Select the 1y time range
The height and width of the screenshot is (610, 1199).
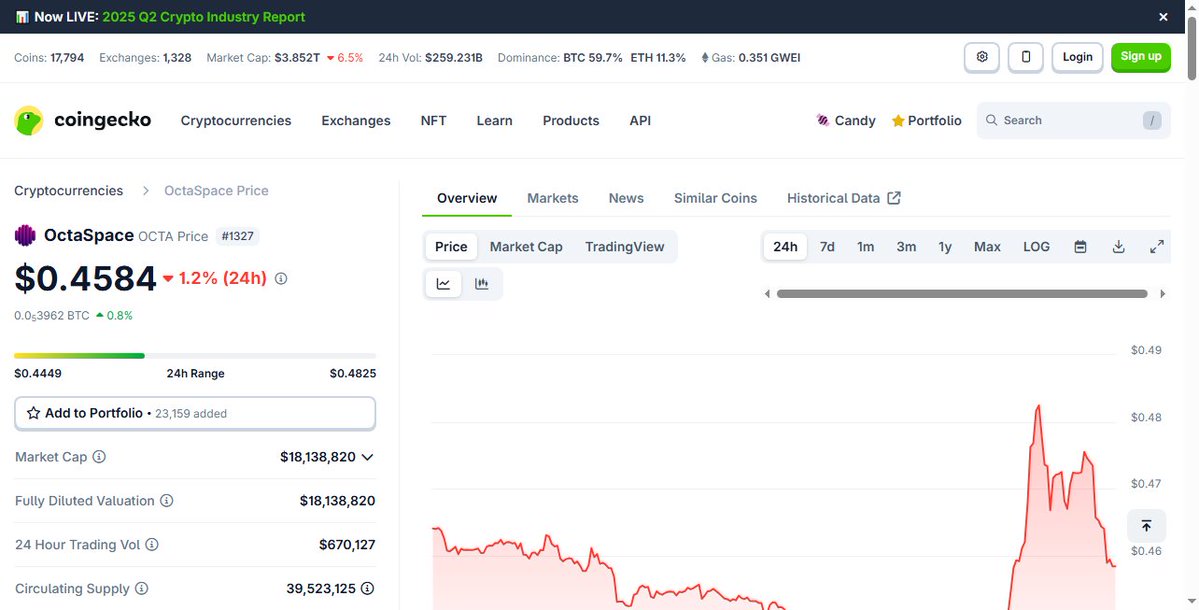point(945,247)
